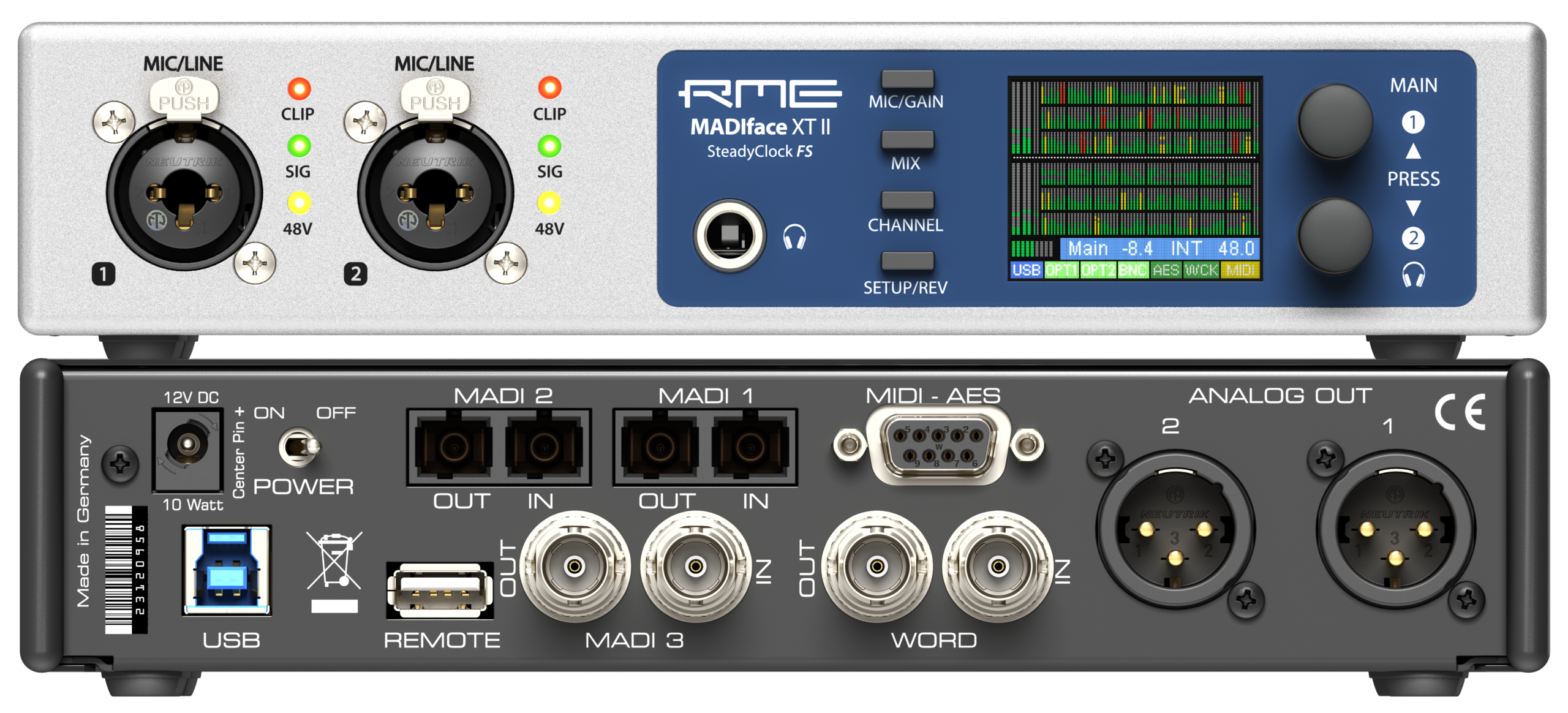Screen dimensions: 1568x713
Task: Click the red CLIP LED of input 1
Action: (299, 89)
